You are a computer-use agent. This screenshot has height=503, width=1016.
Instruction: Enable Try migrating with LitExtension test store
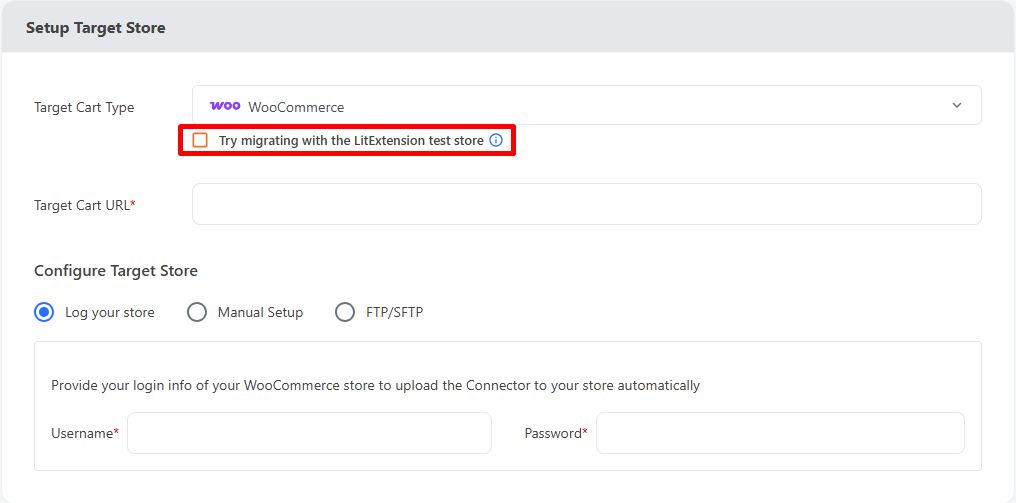coord(200,140)
